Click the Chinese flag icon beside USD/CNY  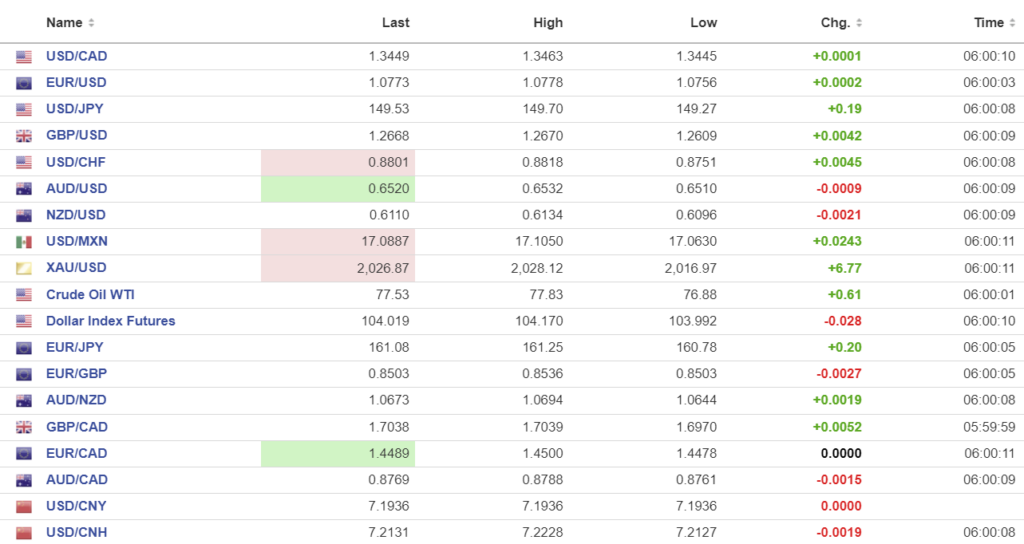pos(24,507)
